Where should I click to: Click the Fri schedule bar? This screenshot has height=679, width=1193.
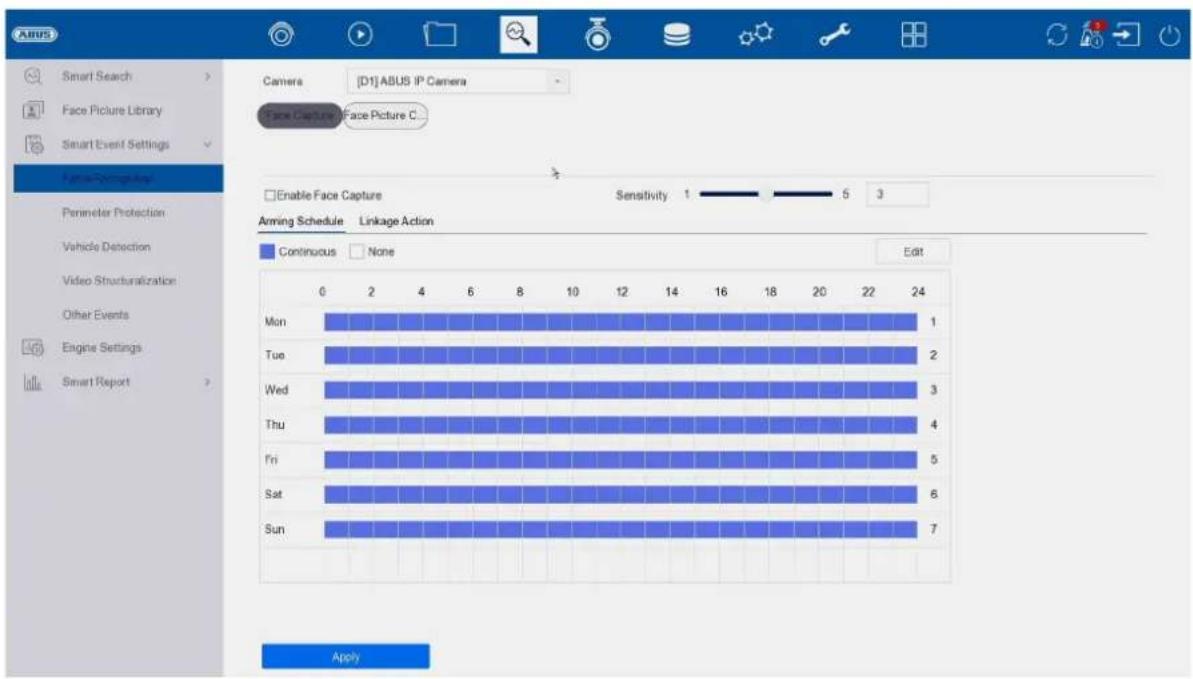[620, 460]
